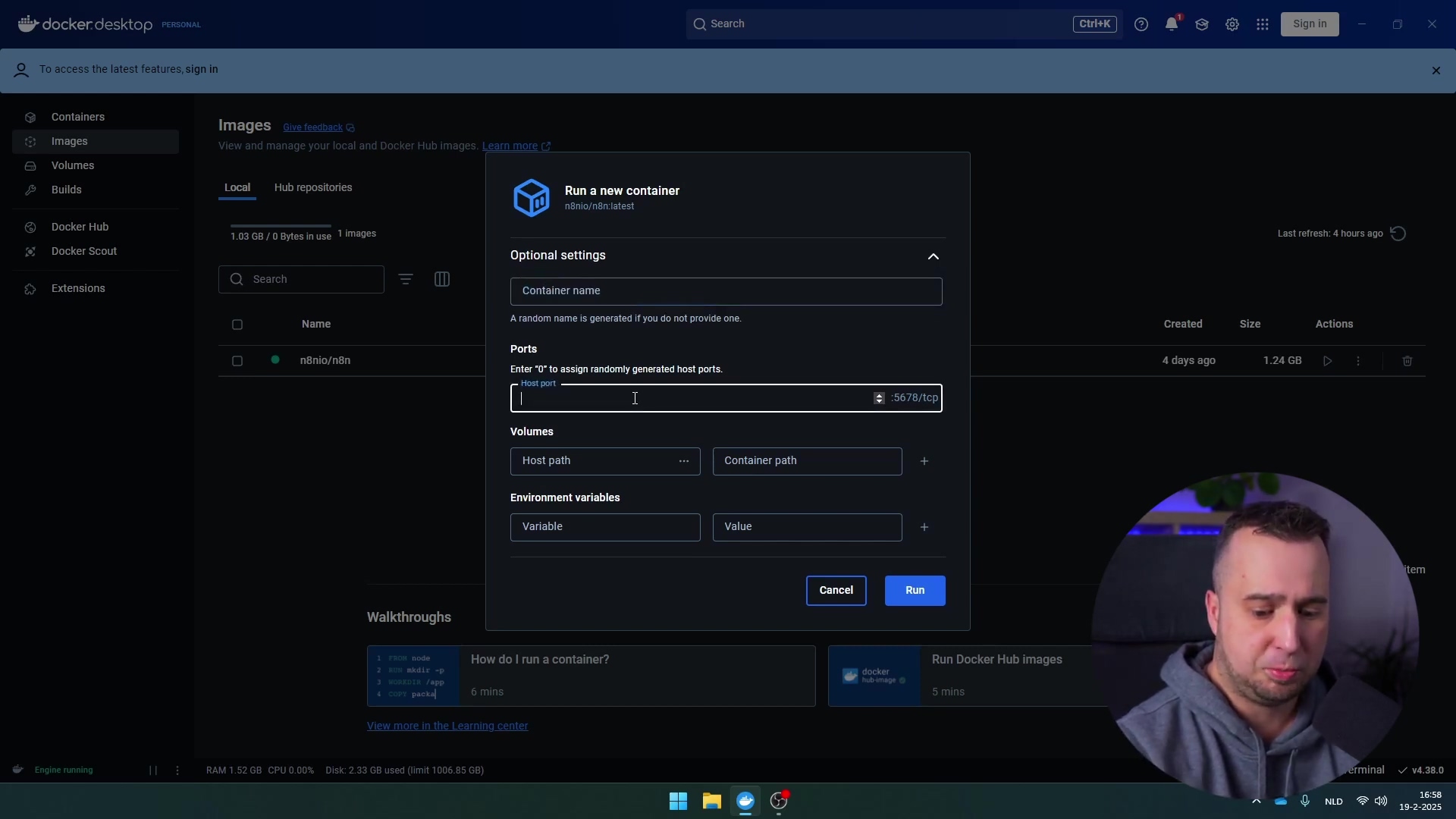
Task: Open the Containers section in sidebar
Action: tap(78, 118)
